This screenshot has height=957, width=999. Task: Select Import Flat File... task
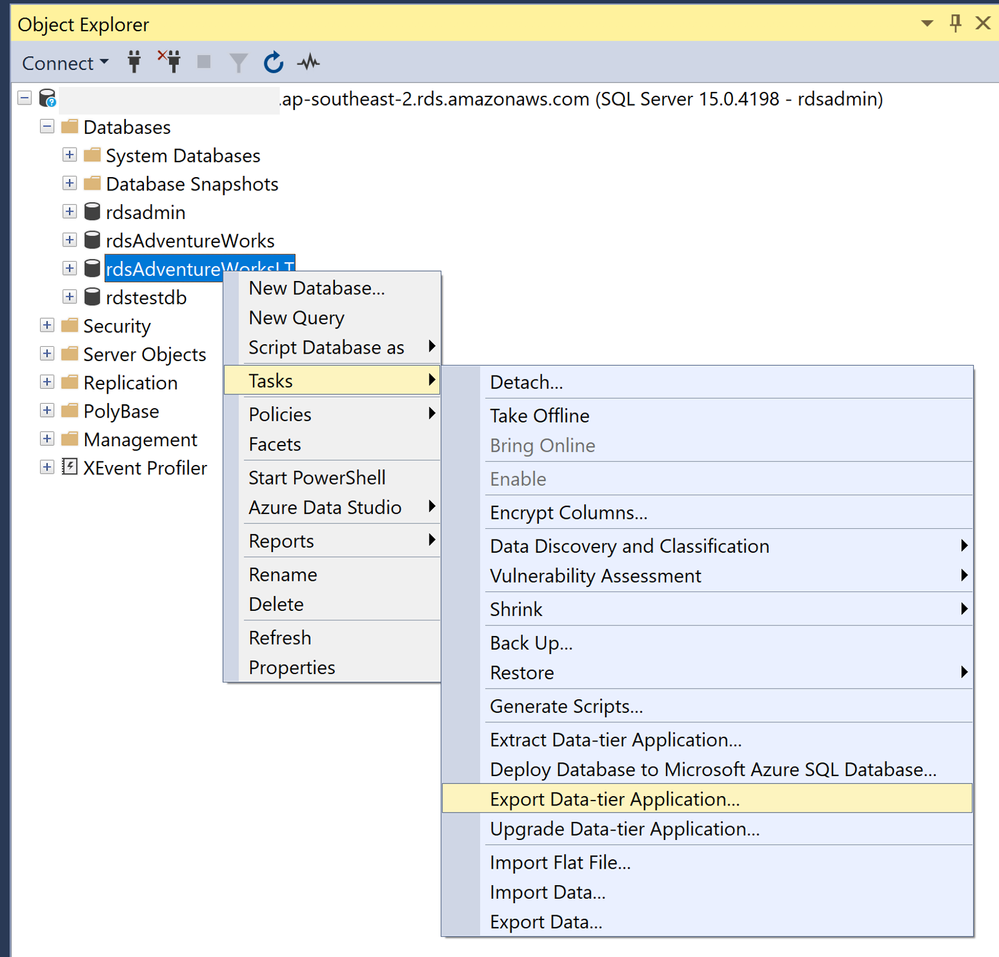(708, 862)
